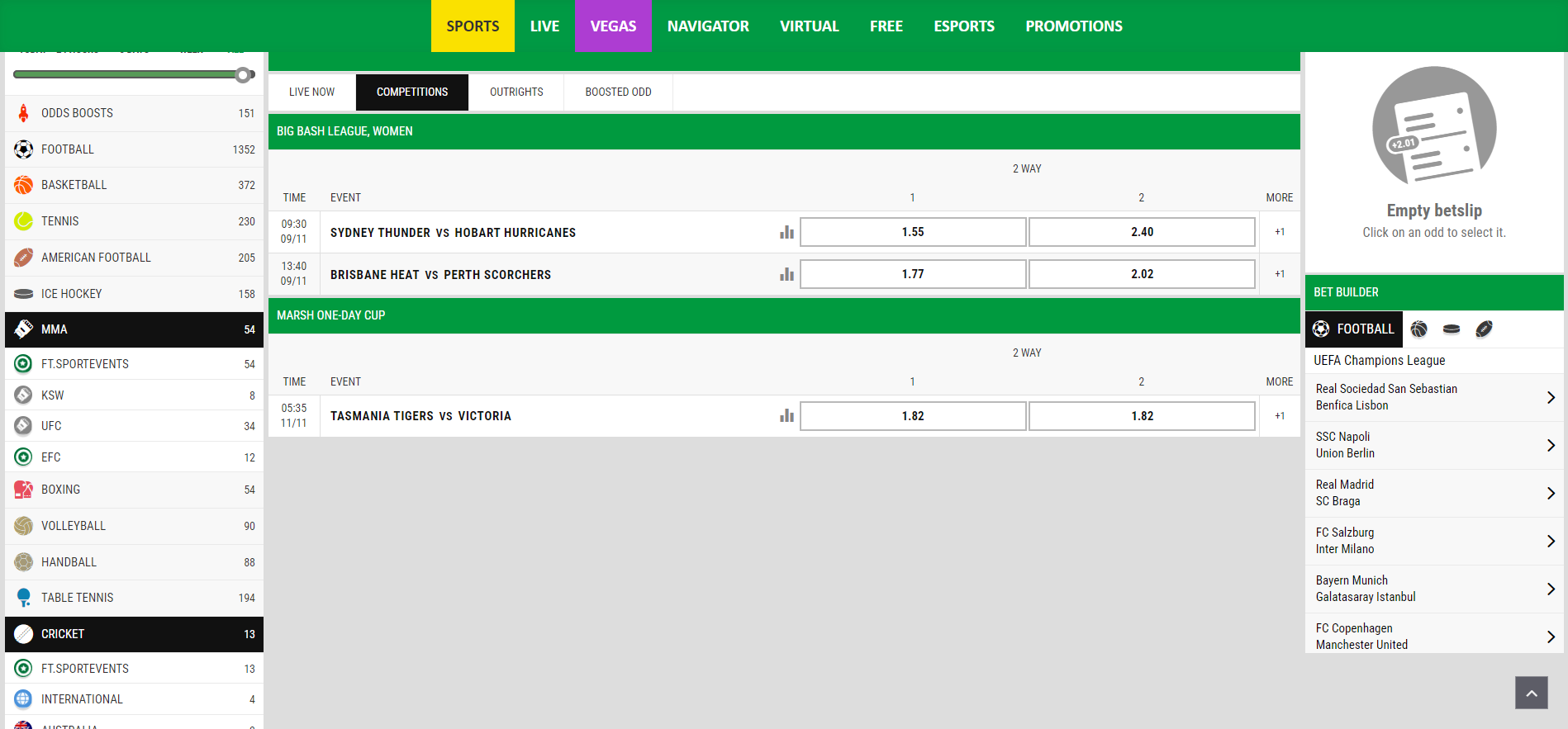
Task: Click the EFC category icon
Action: 23,457
